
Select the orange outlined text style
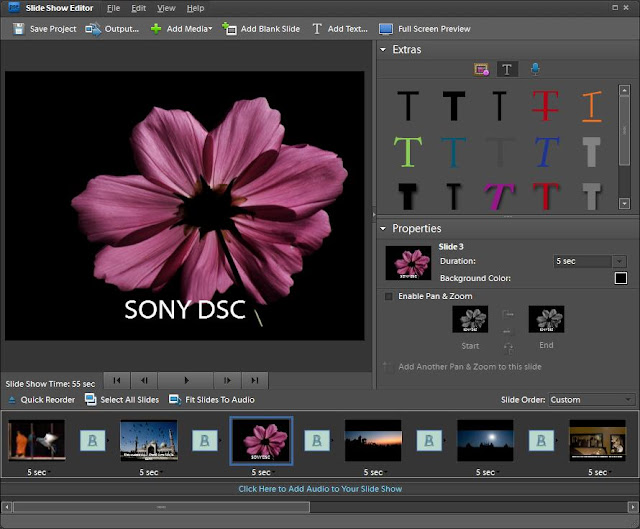(591, 106)
